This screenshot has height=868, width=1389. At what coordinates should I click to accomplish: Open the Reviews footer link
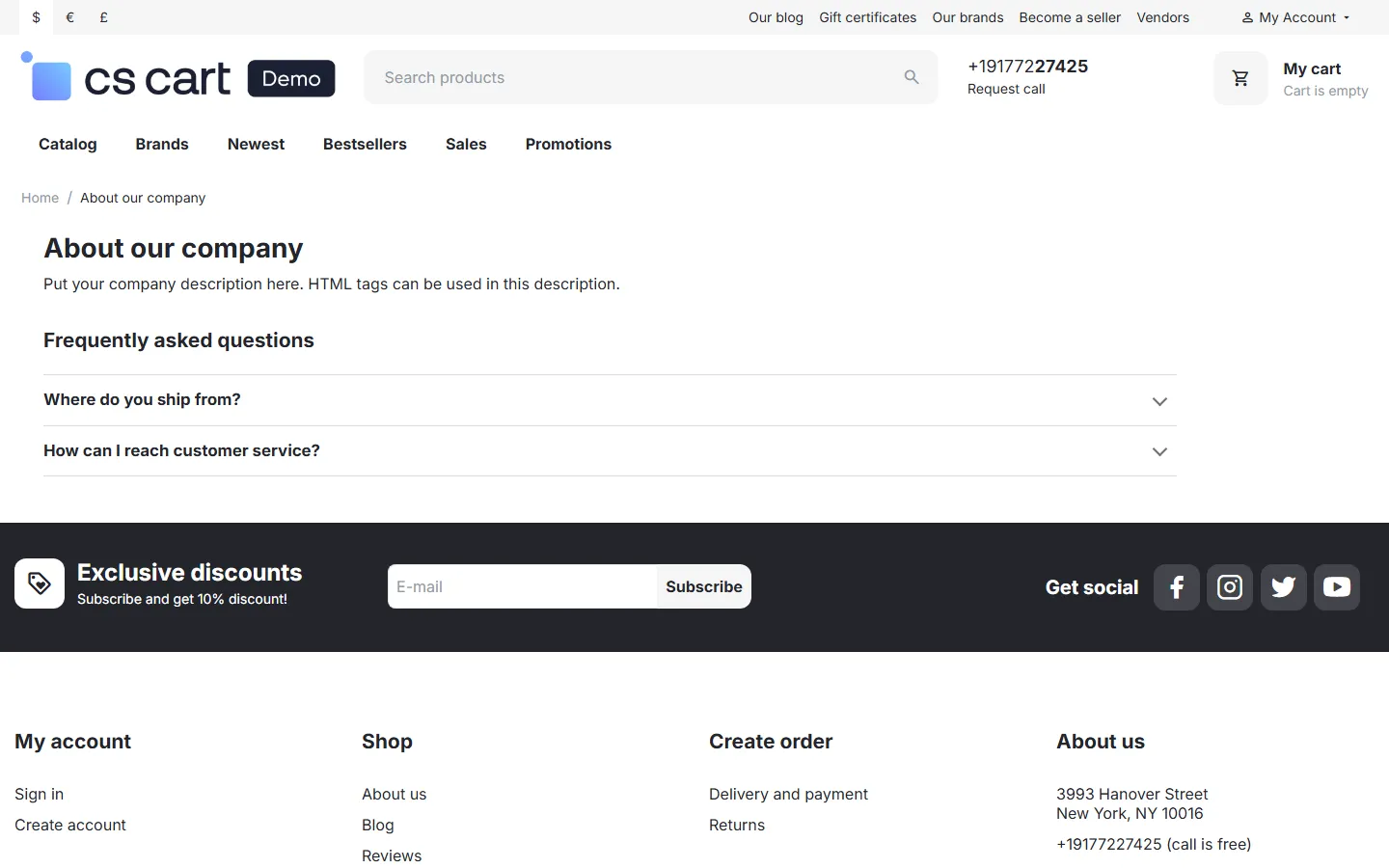click(392, 855)
